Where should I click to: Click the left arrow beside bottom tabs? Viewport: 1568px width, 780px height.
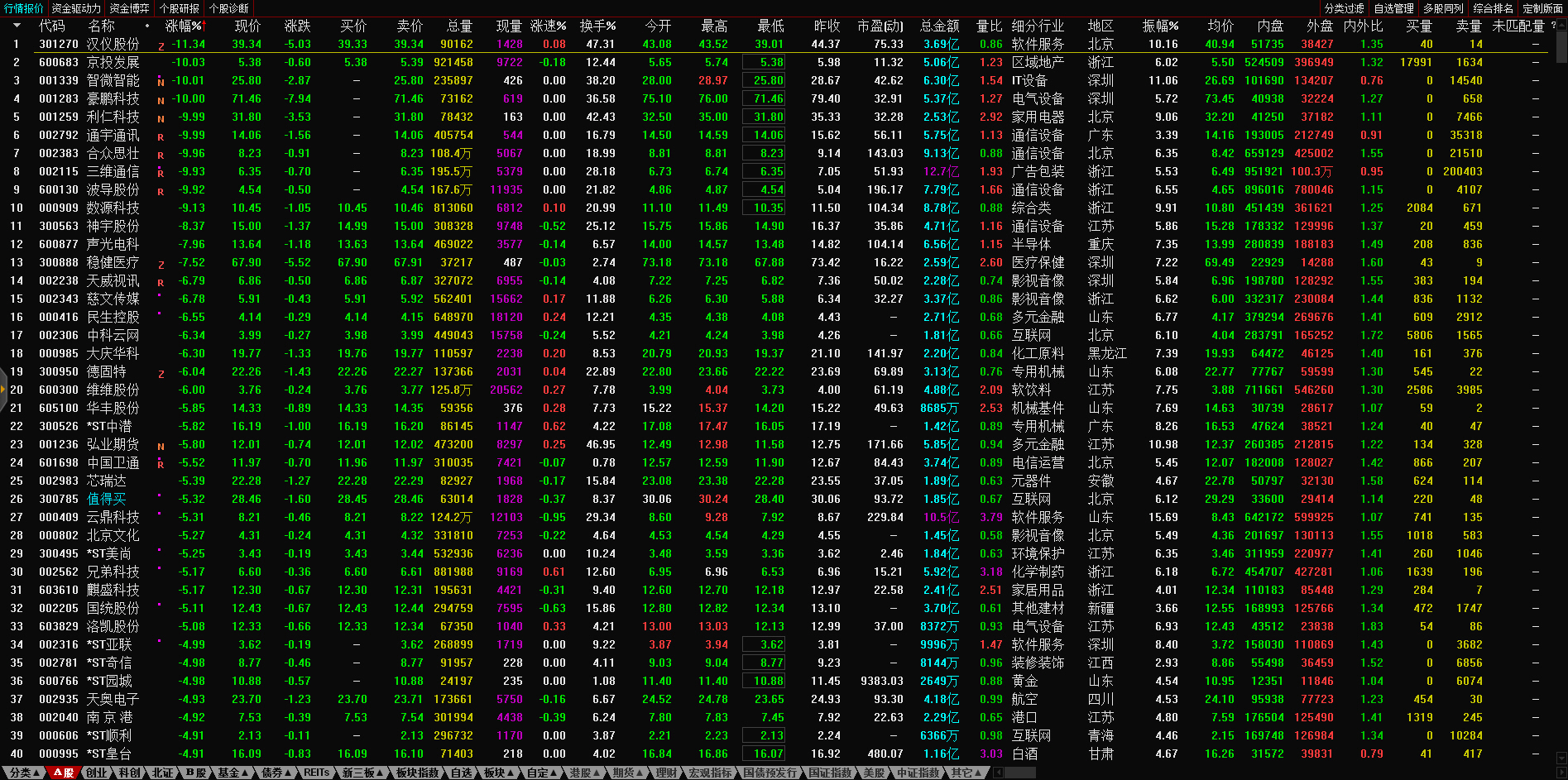click(998, 773)
